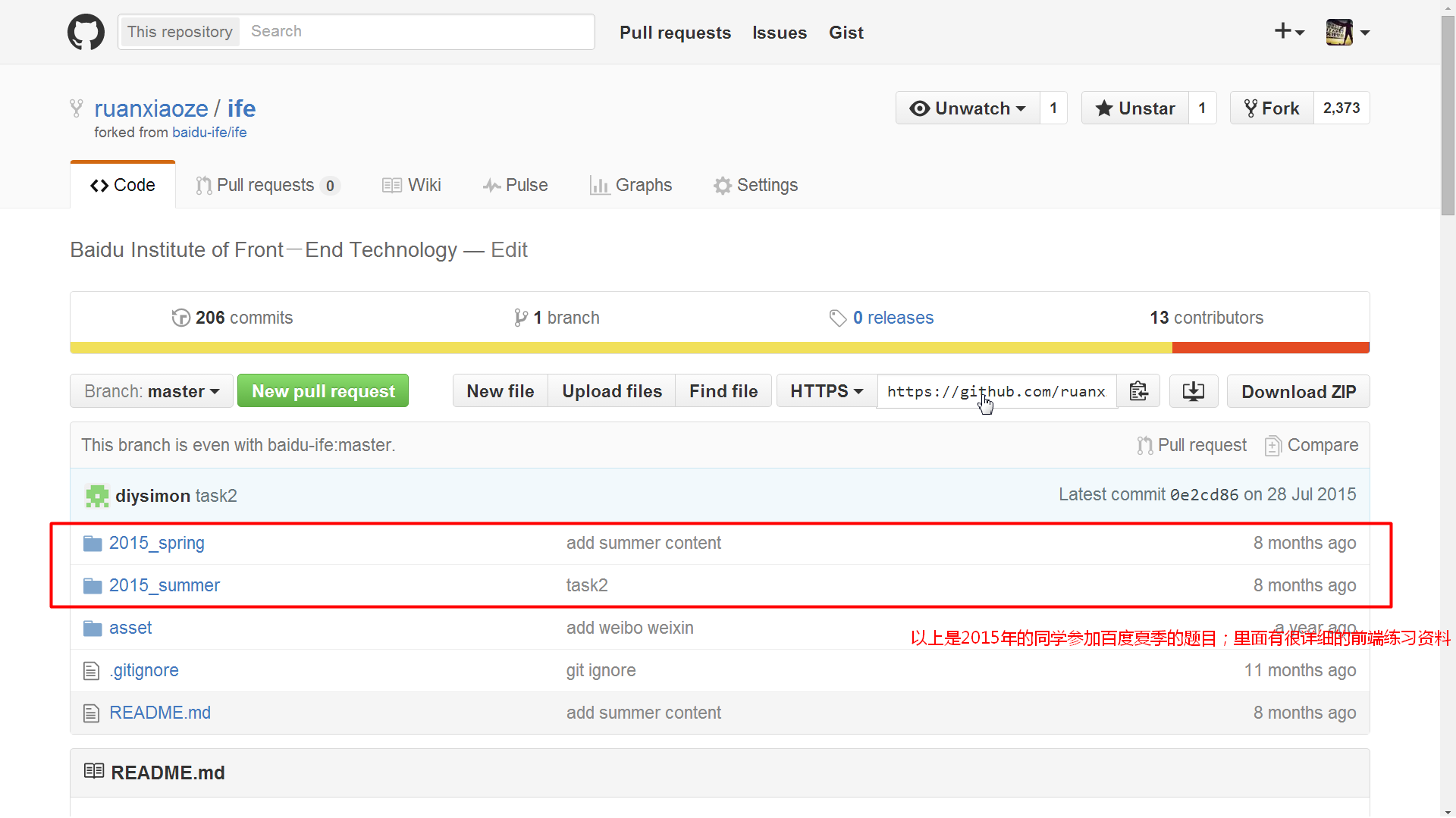Viewport: 1456px width, 818px height.
Task: Open Issues in top navigation
Action: coord(780,33)
